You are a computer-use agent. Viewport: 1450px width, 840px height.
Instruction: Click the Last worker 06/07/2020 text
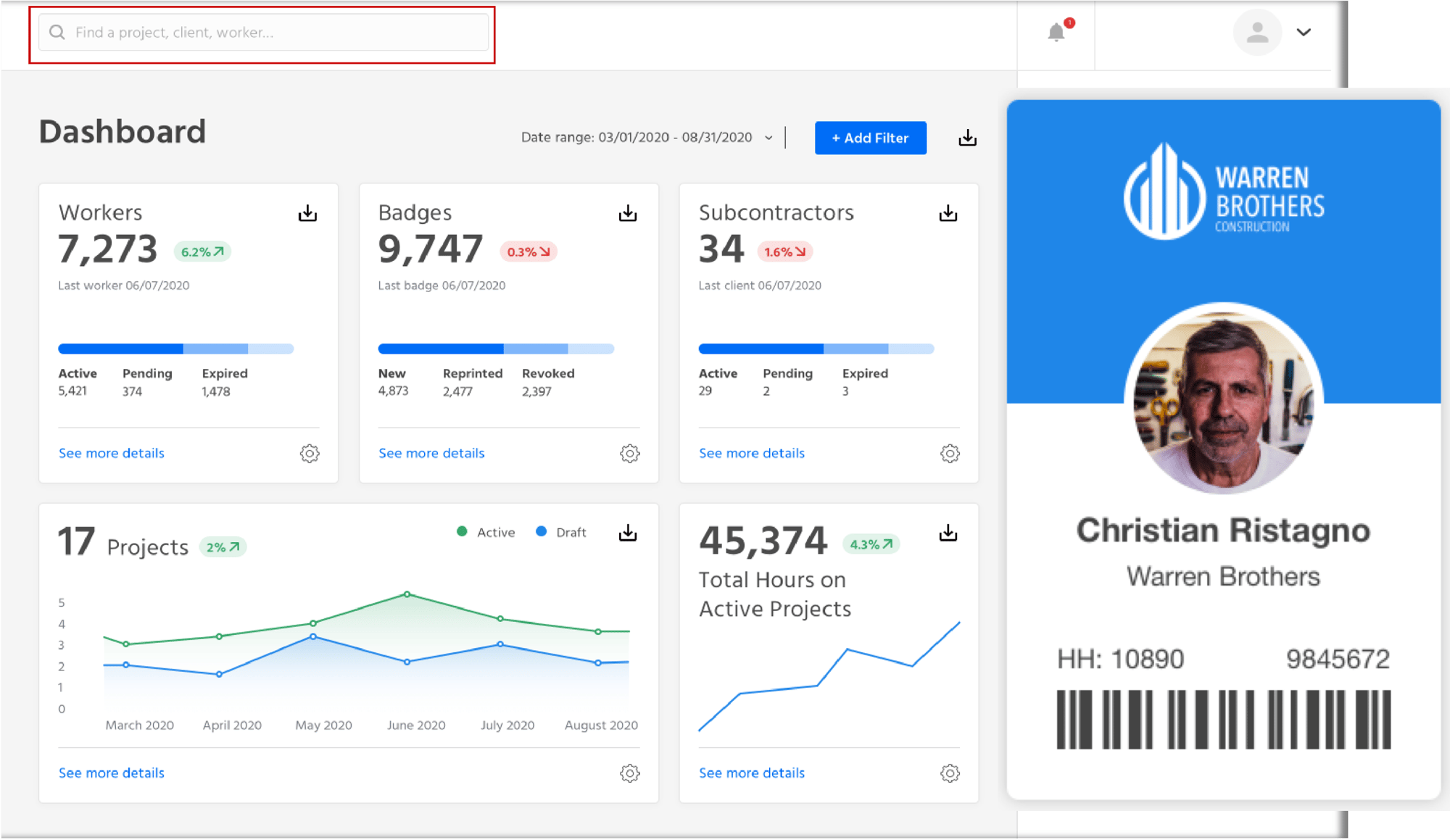pos(124,286)
